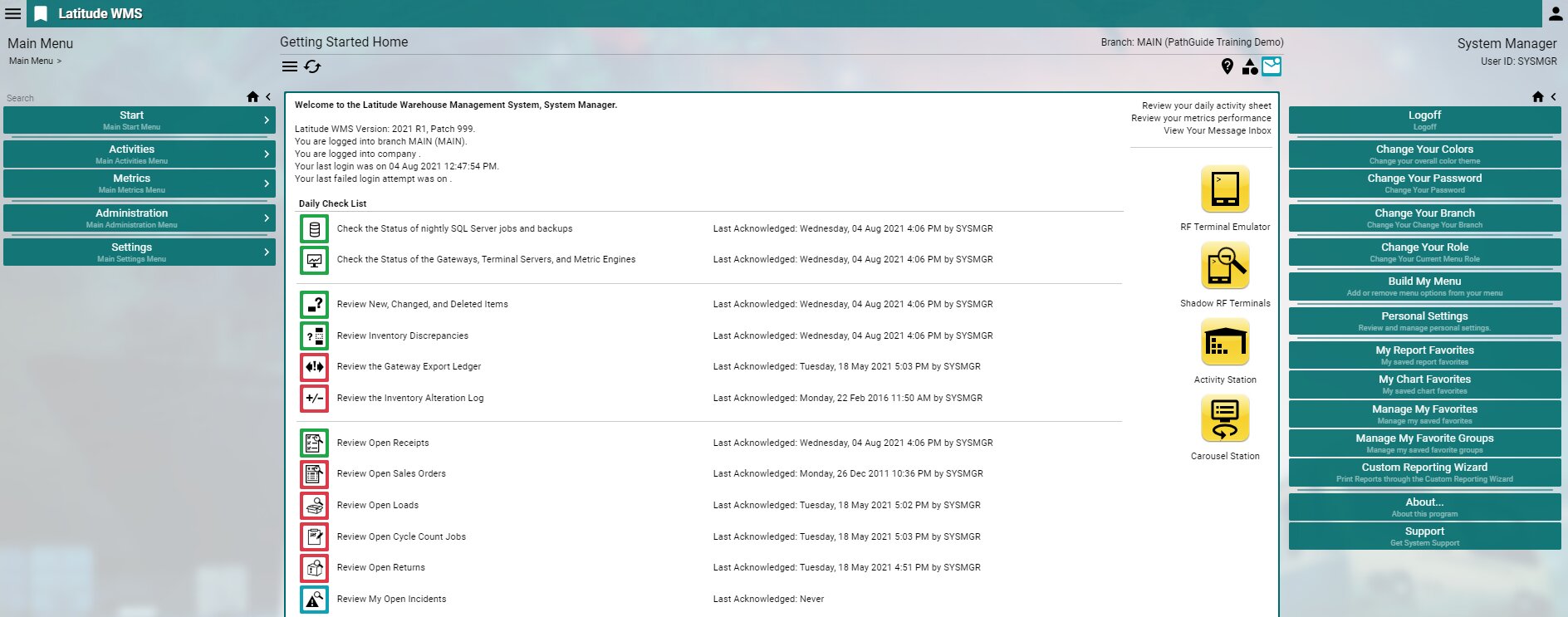Open the Activity Station icon
The width and height of the screenshot is (1568, 617).
(1224, 342)
